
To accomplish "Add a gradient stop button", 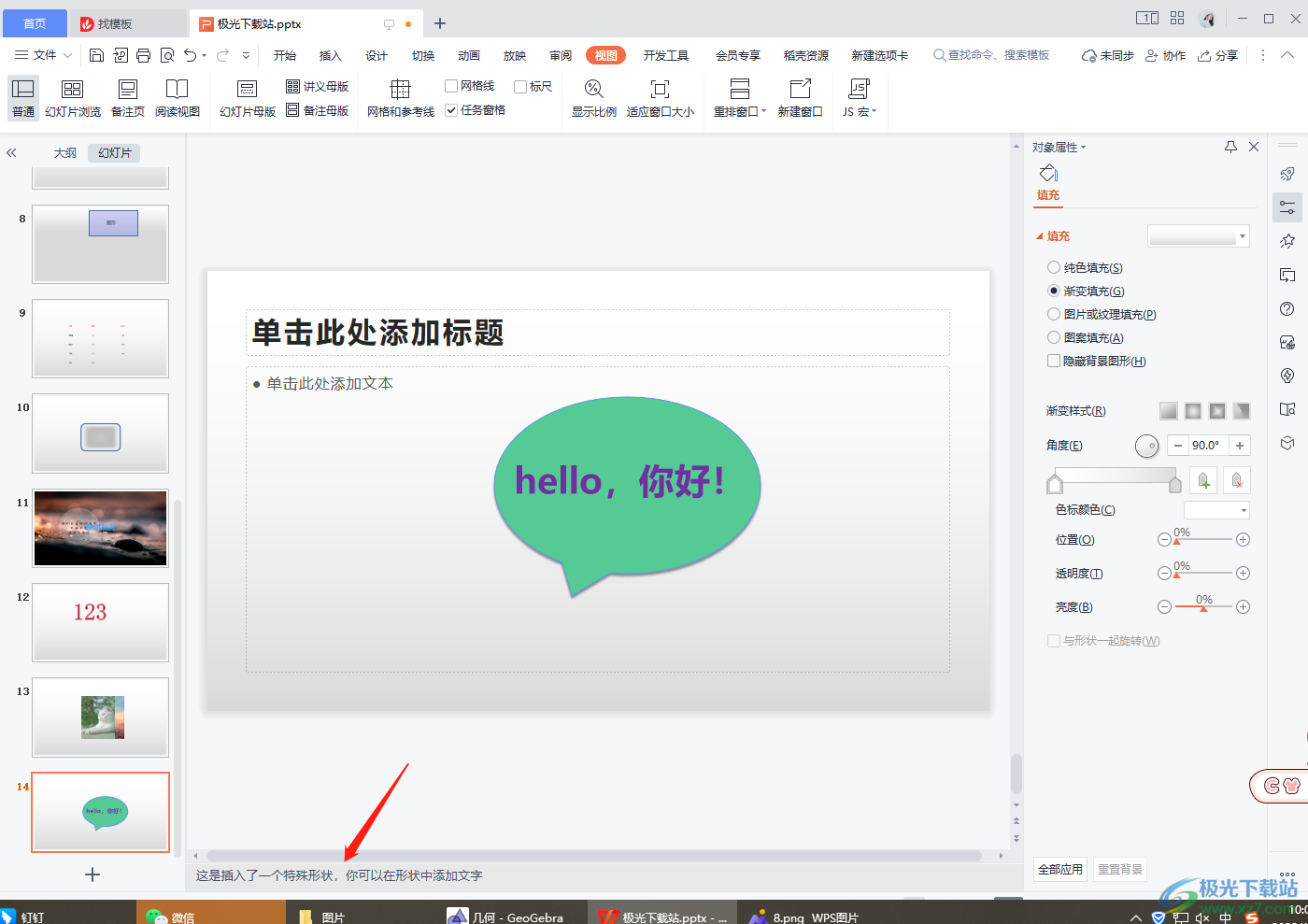I will pyautogui.click(x=1203, y=480).
